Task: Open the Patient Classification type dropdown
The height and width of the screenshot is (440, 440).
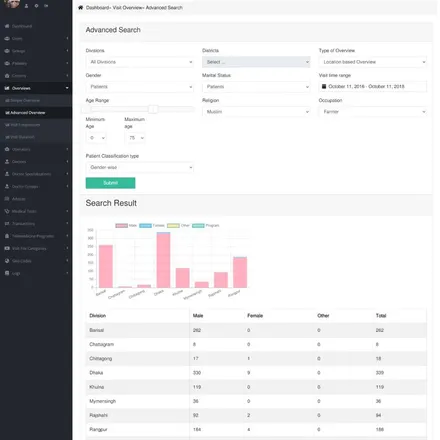Action: (140, 167)
